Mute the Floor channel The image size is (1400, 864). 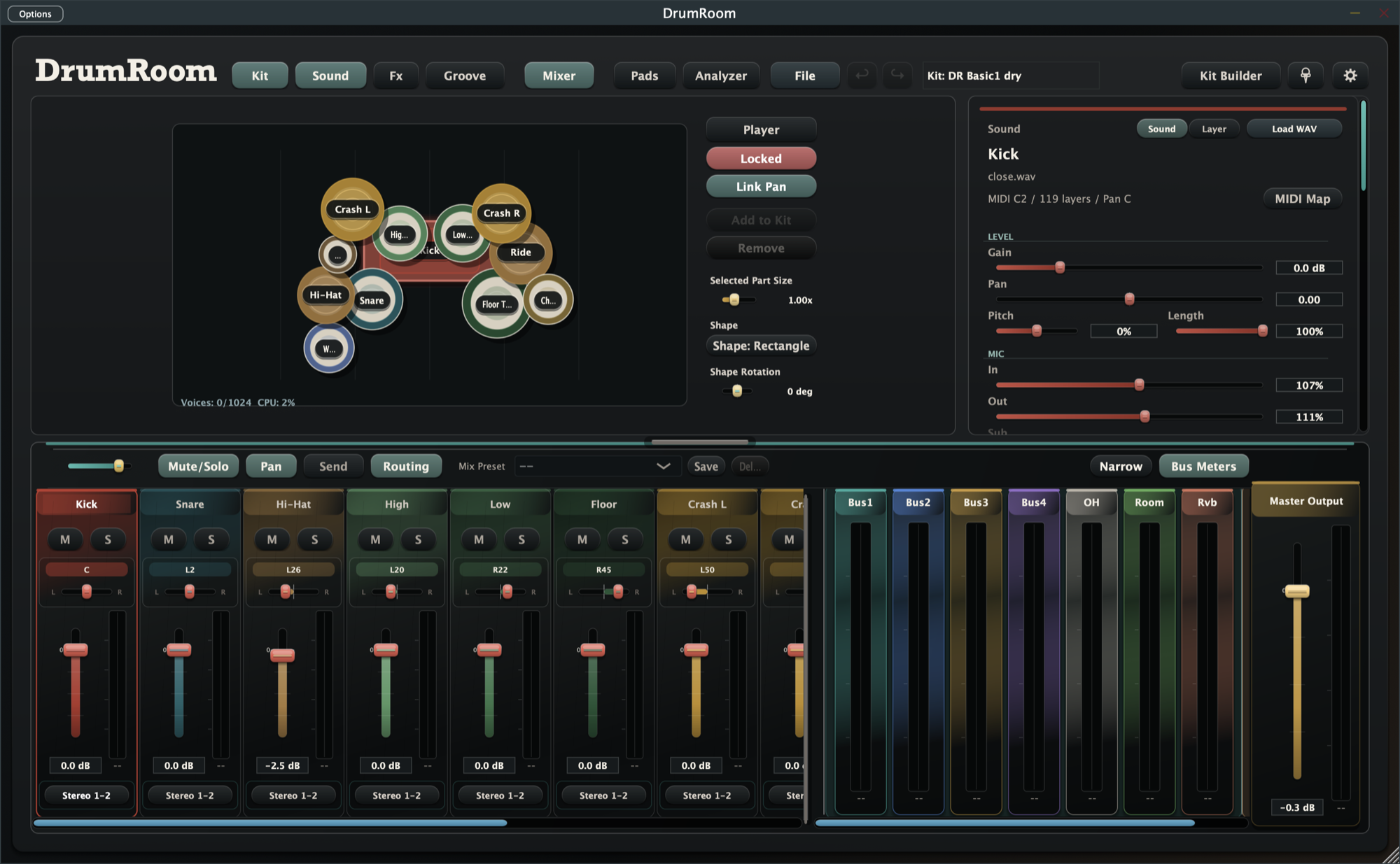[x=582, y=539]
